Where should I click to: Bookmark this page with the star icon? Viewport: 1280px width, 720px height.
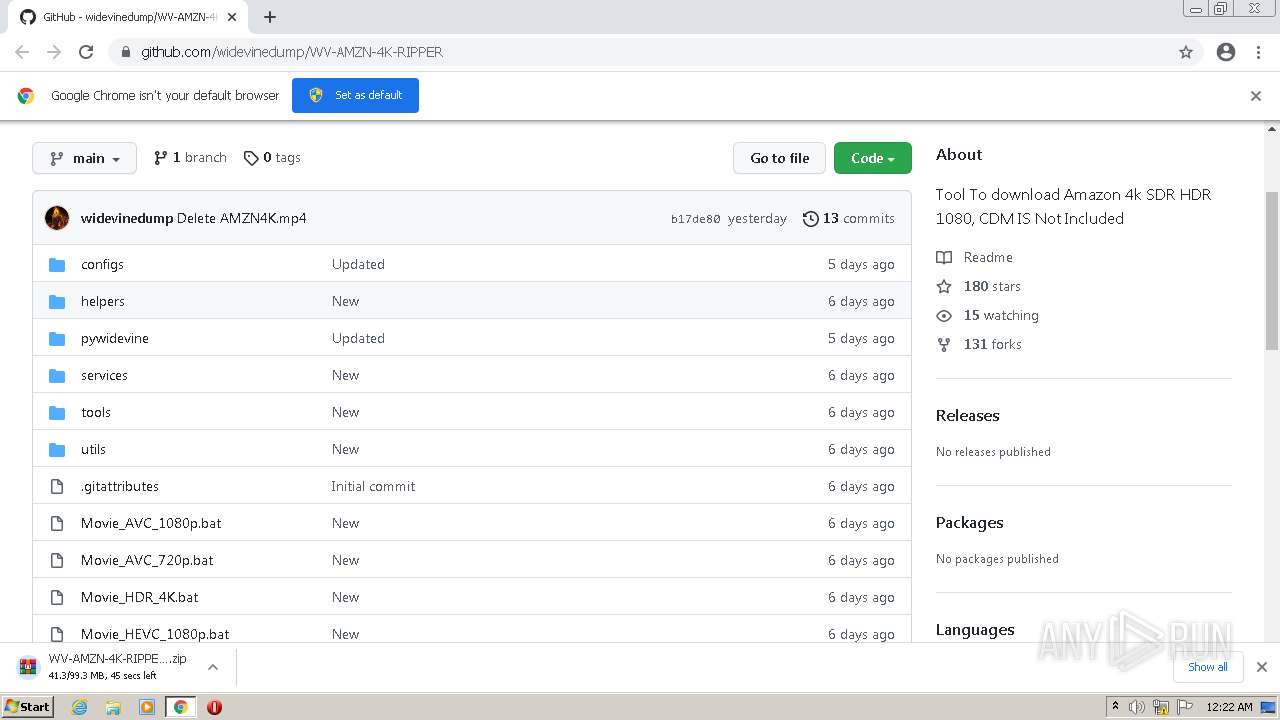[1186, 52]
